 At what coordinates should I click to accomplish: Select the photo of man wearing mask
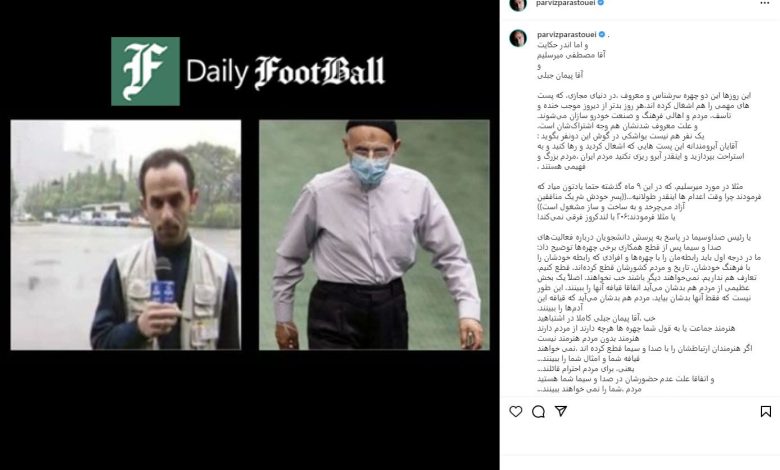[x=374, y=235]
